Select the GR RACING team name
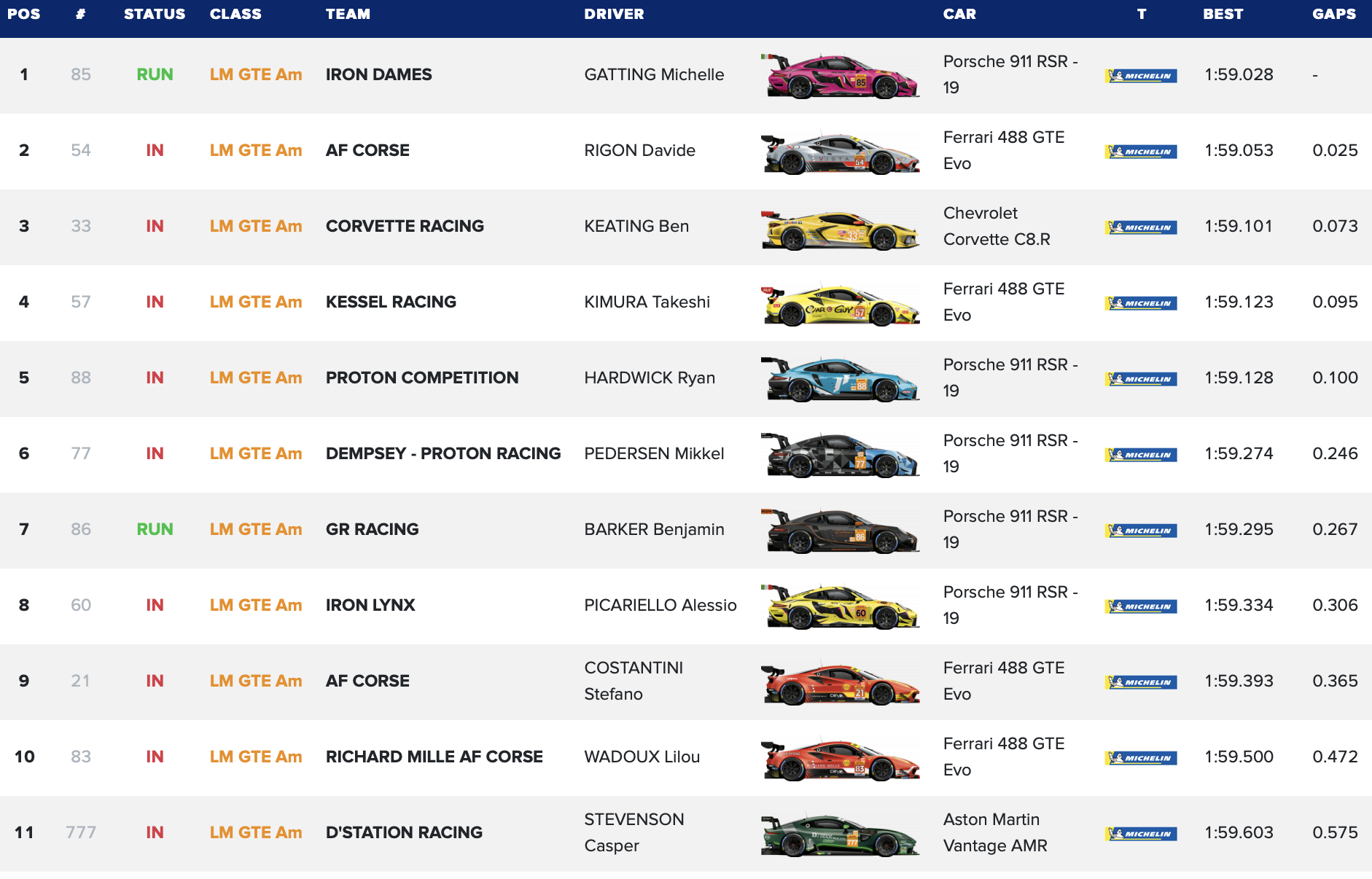Viewport: 1372px width, 879px height. pos(373,529)
